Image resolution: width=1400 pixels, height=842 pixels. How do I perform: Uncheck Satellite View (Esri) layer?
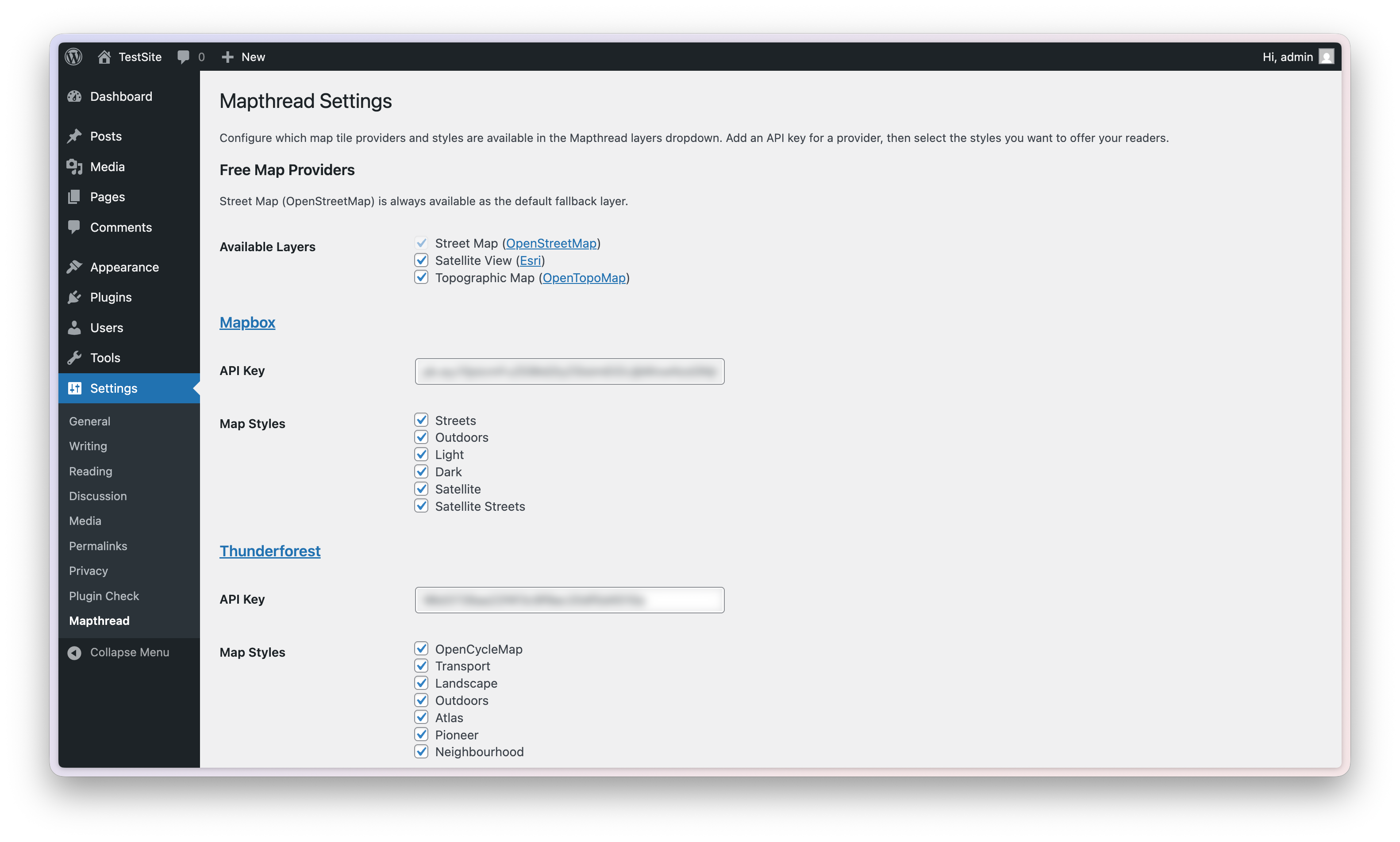click(421, 260)
